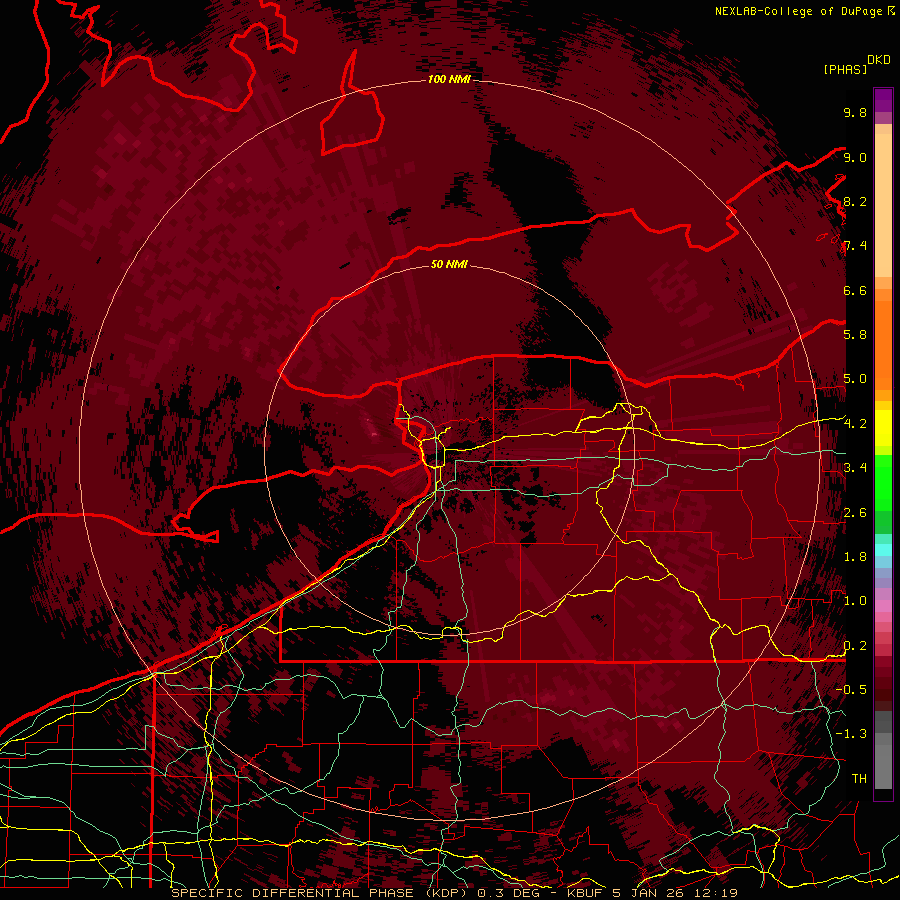
Task: Click the 5.8 legend value
Action: tap(855, 335)
